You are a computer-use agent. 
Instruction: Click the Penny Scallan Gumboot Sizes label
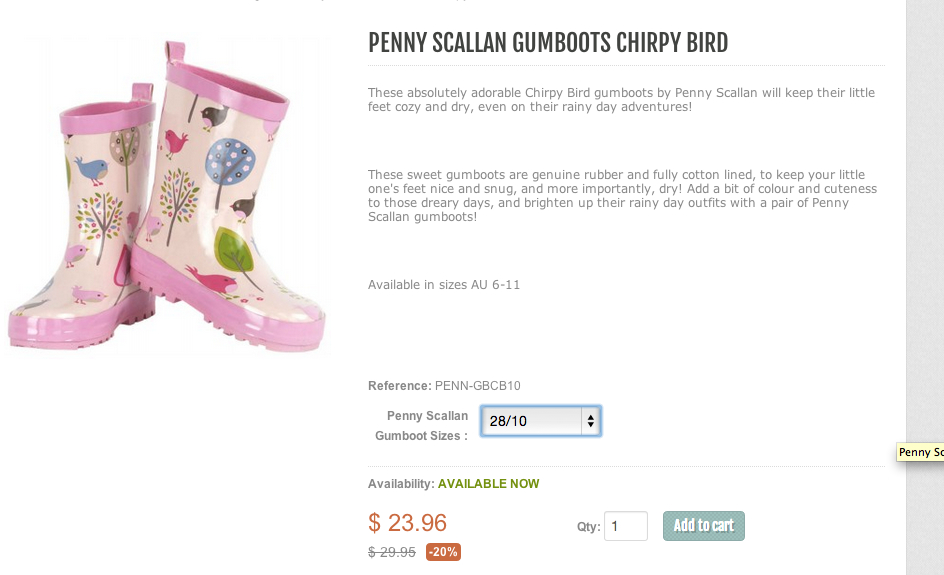(x=422, y=426)
